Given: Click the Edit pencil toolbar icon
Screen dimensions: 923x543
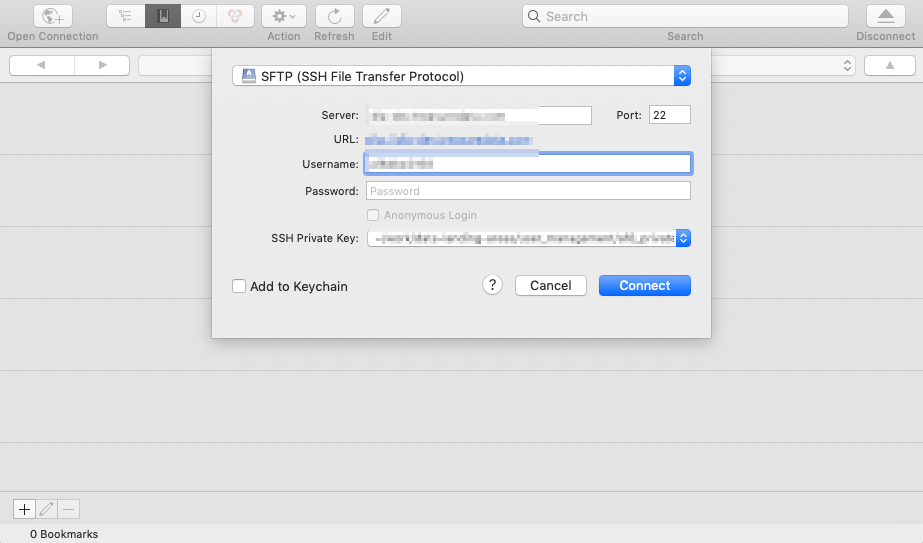Looking at the screenshot, I should (x=382, y=16).
